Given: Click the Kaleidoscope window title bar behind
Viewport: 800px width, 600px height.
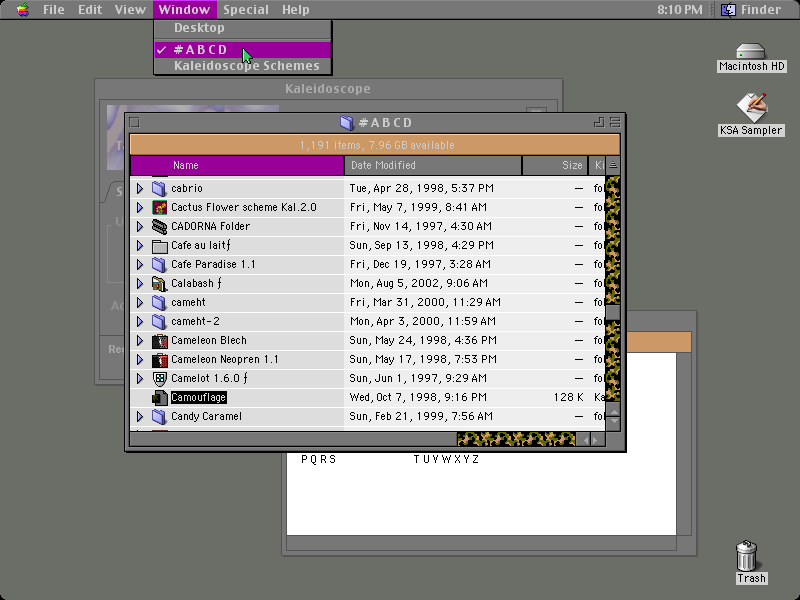Looking at the screenshot, I should (x=329, y=89).
